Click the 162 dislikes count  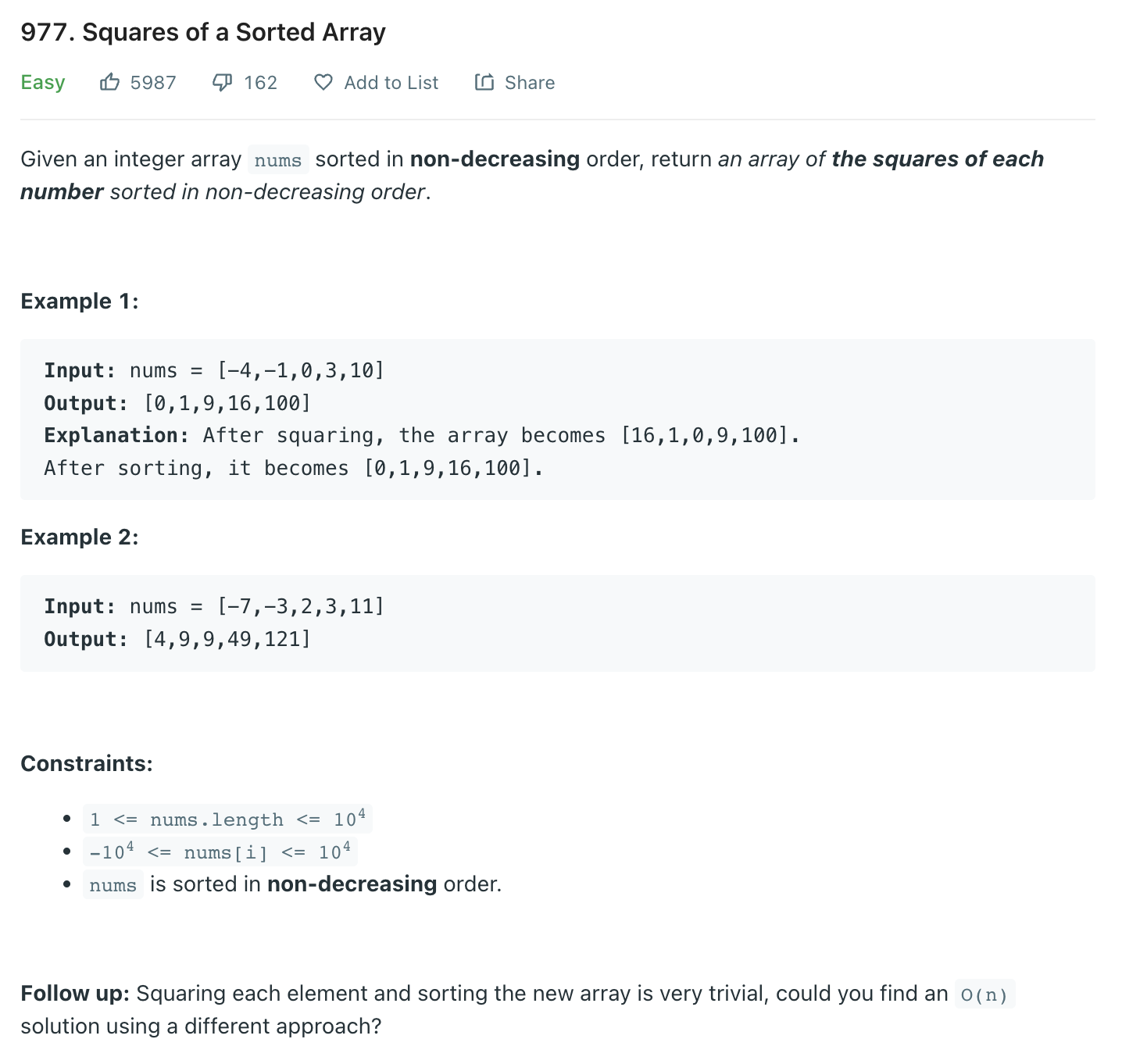click(261, 83)
